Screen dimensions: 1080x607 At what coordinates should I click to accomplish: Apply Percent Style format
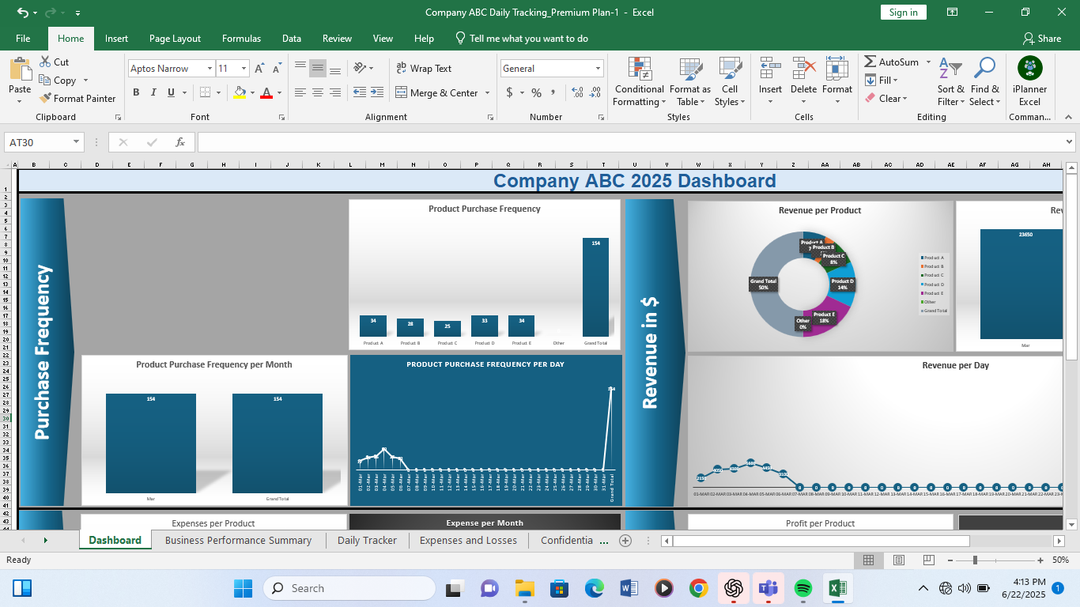(536, 92)
